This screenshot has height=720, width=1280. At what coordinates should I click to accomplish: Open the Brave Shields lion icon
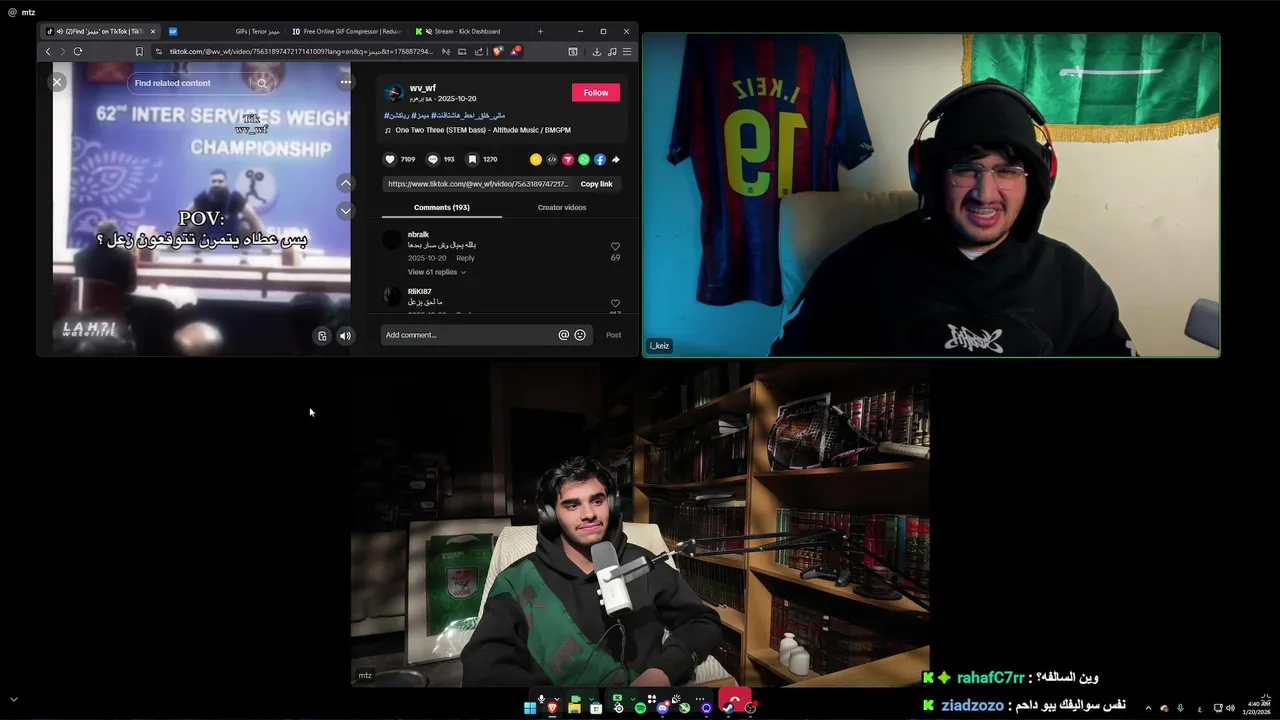pyautogui.click(x=498, y=51)
